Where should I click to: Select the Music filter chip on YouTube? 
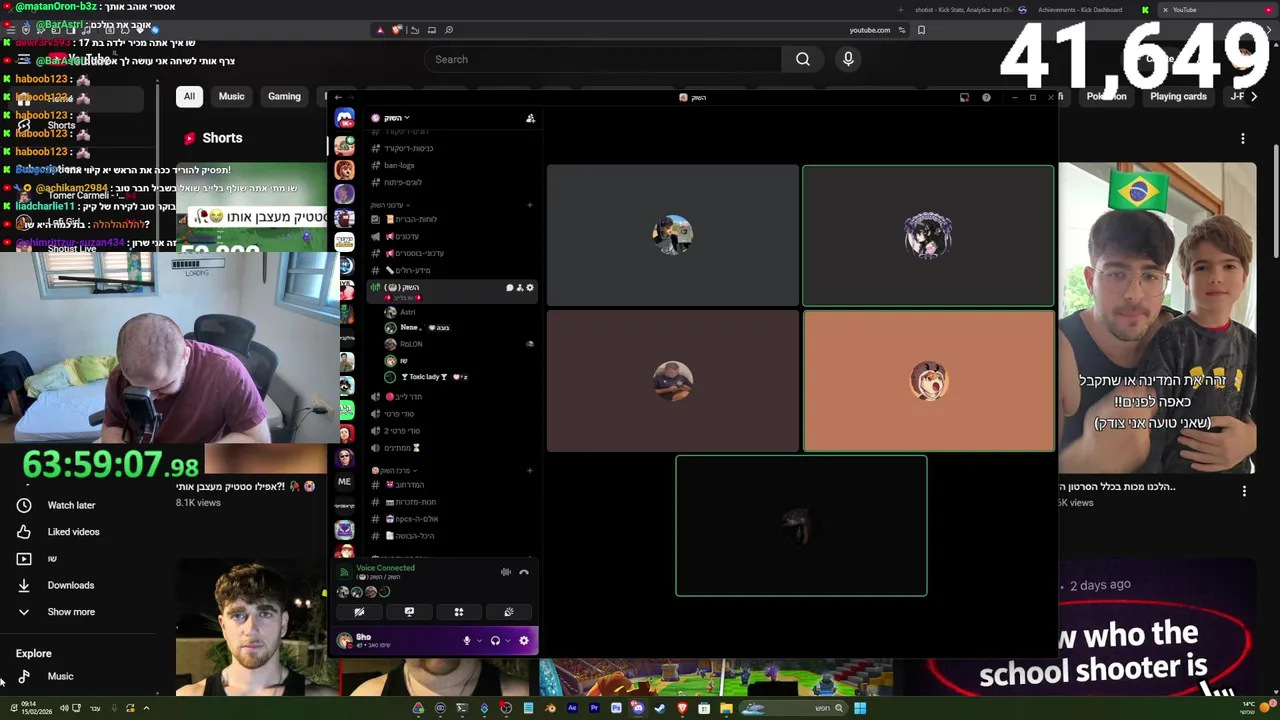231,96
